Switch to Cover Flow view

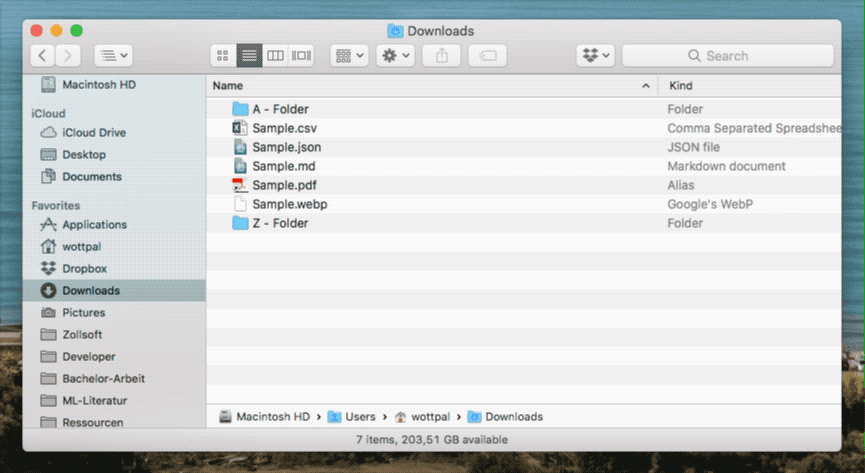pyautogui.click(x=301, y=56)
